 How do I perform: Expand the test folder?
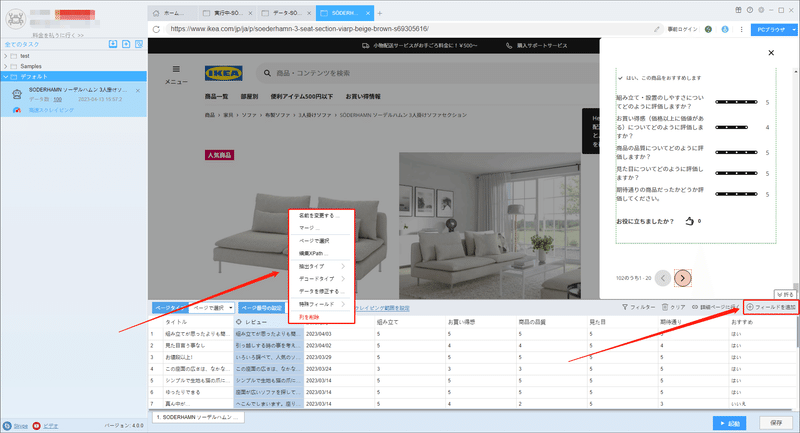6,56
